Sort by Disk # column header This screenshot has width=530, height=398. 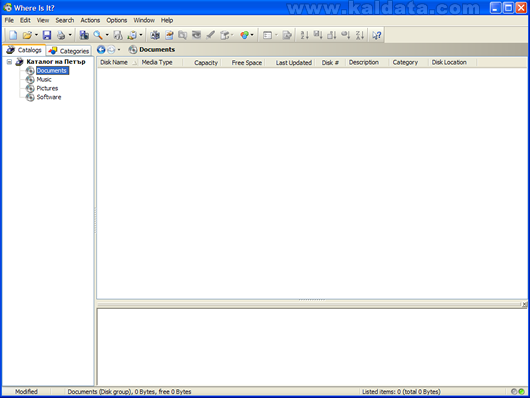[x=330, y=63]
